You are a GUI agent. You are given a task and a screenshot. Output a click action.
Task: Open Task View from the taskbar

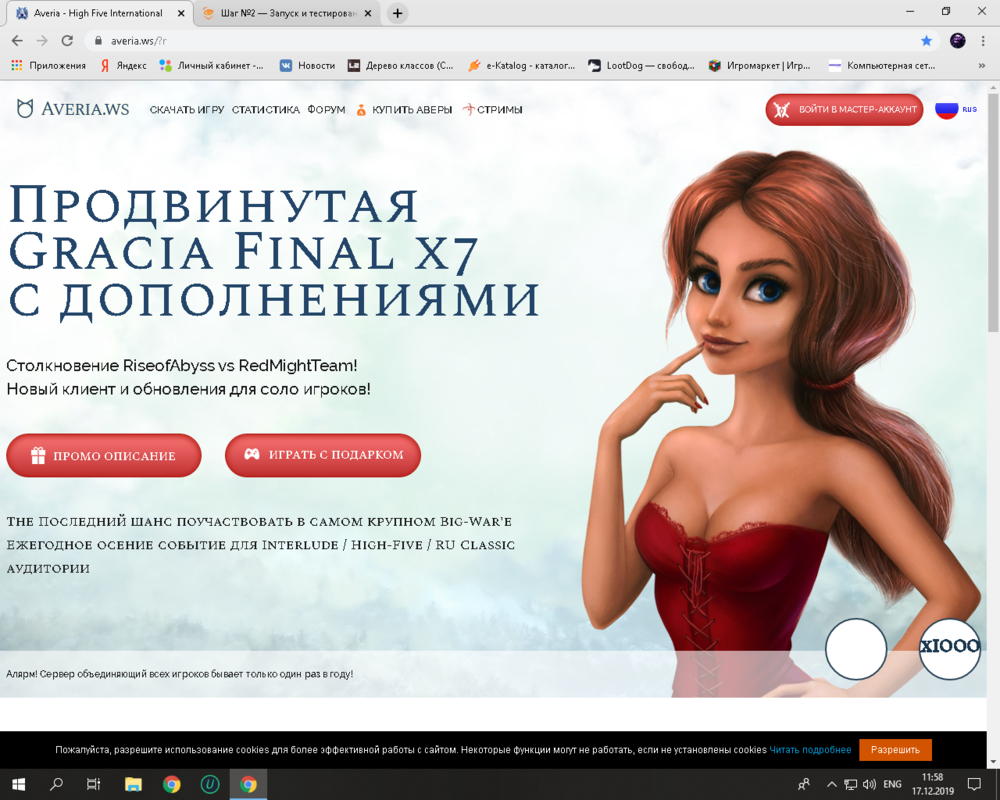(x=92, y=784)
